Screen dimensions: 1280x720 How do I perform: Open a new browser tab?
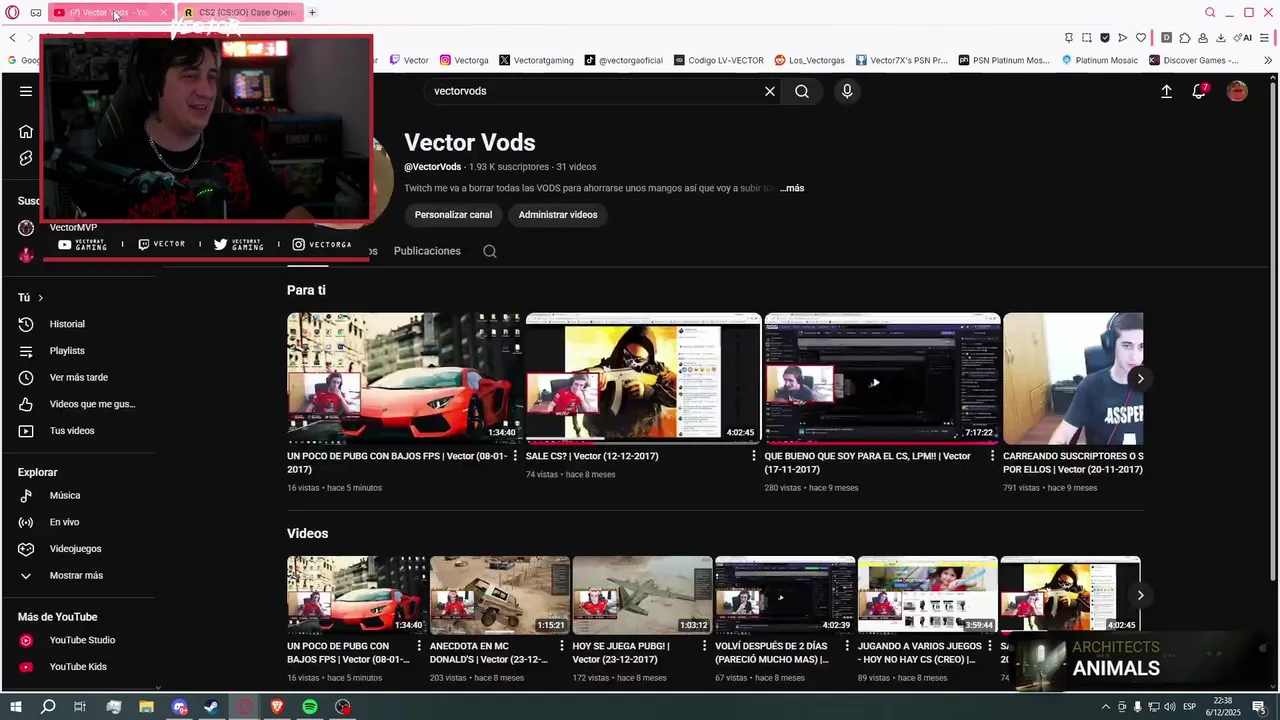[312, 12]
